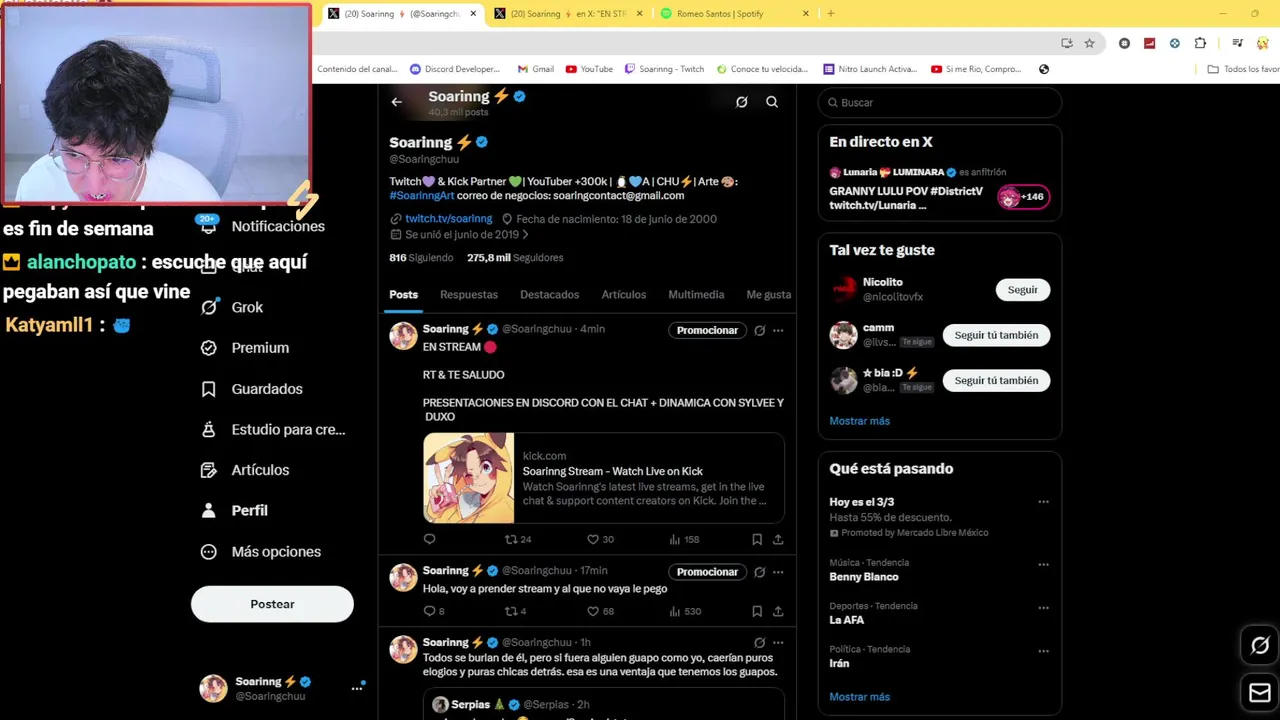View the 275,8 mil Seguidores list

pyautogui.click(x=515, y=258)
